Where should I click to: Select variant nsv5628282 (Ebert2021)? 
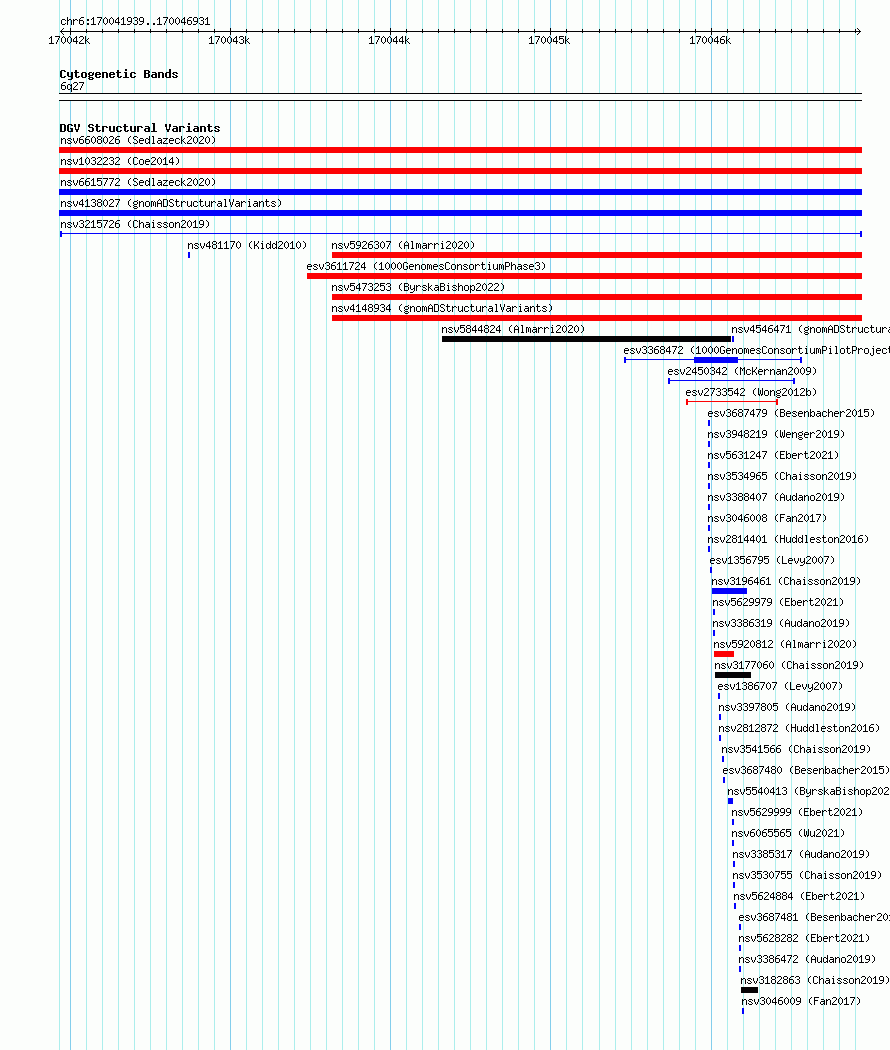pyautogui.click(x=804, y=938)
